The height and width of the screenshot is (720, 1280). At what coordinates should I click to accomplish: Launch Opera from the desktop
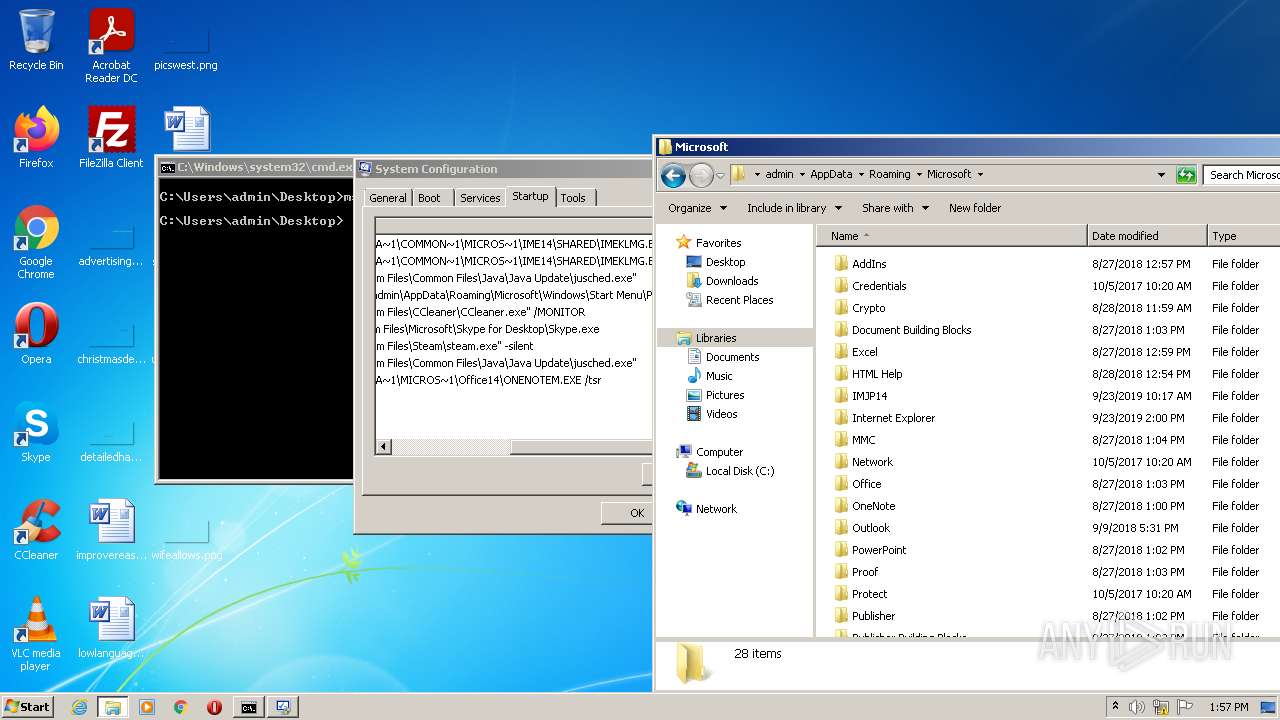[36, 333]
